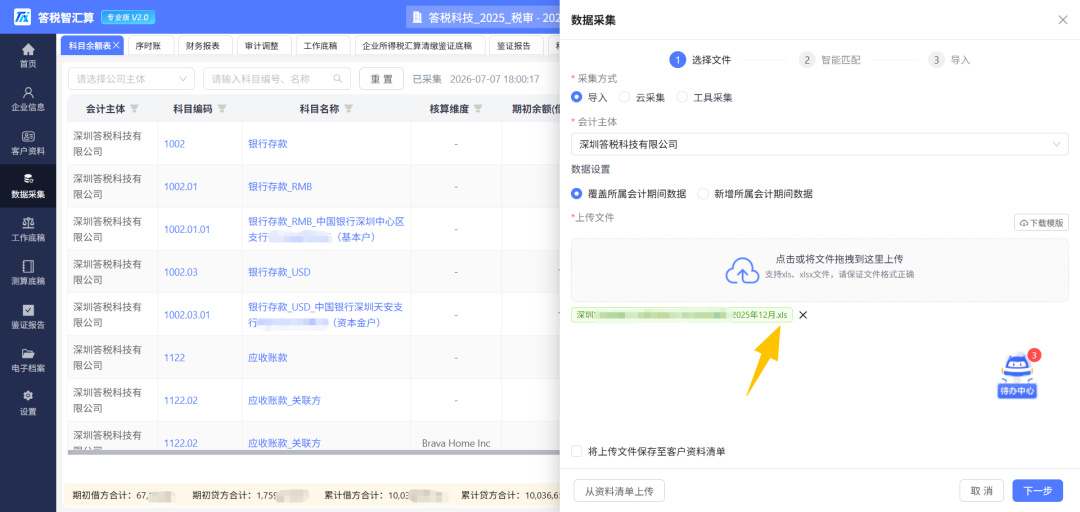Image resolution: width=1080 pixels, height=512 pixels.
Task: Switch to 审计调整 tab
Action: tap(262, 45)
